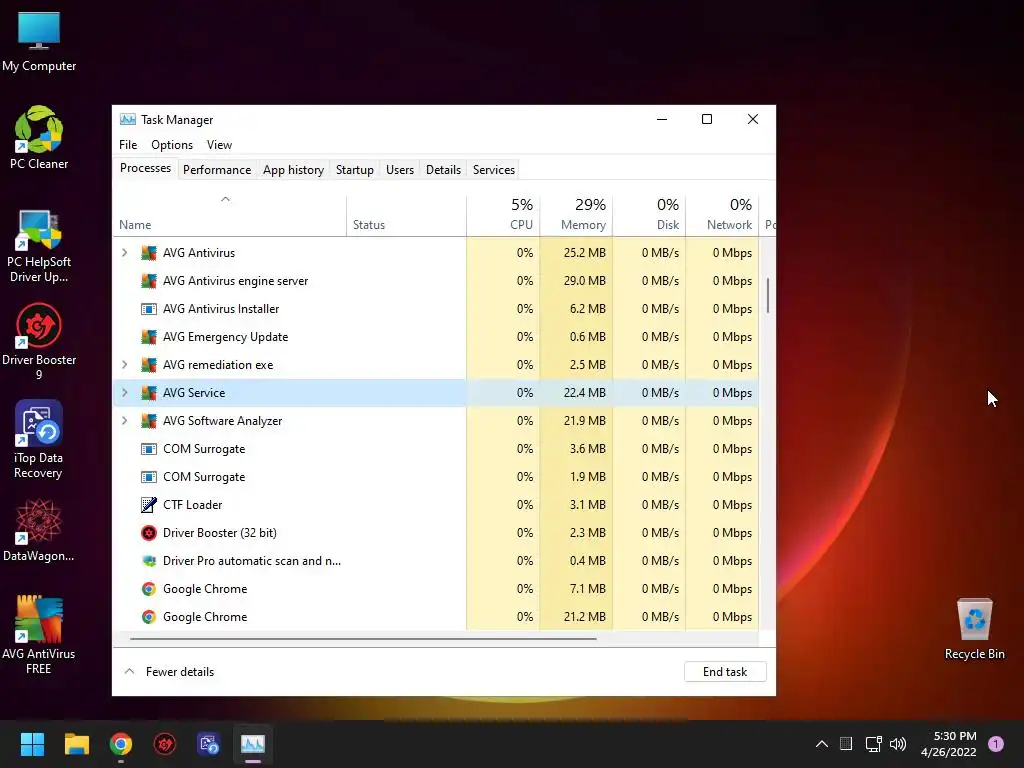The image size is (1024, 768).
Task: Open PC HelpSoft Driver Updater shortcut
Action: pyautogui.click(x=39, y=246)
